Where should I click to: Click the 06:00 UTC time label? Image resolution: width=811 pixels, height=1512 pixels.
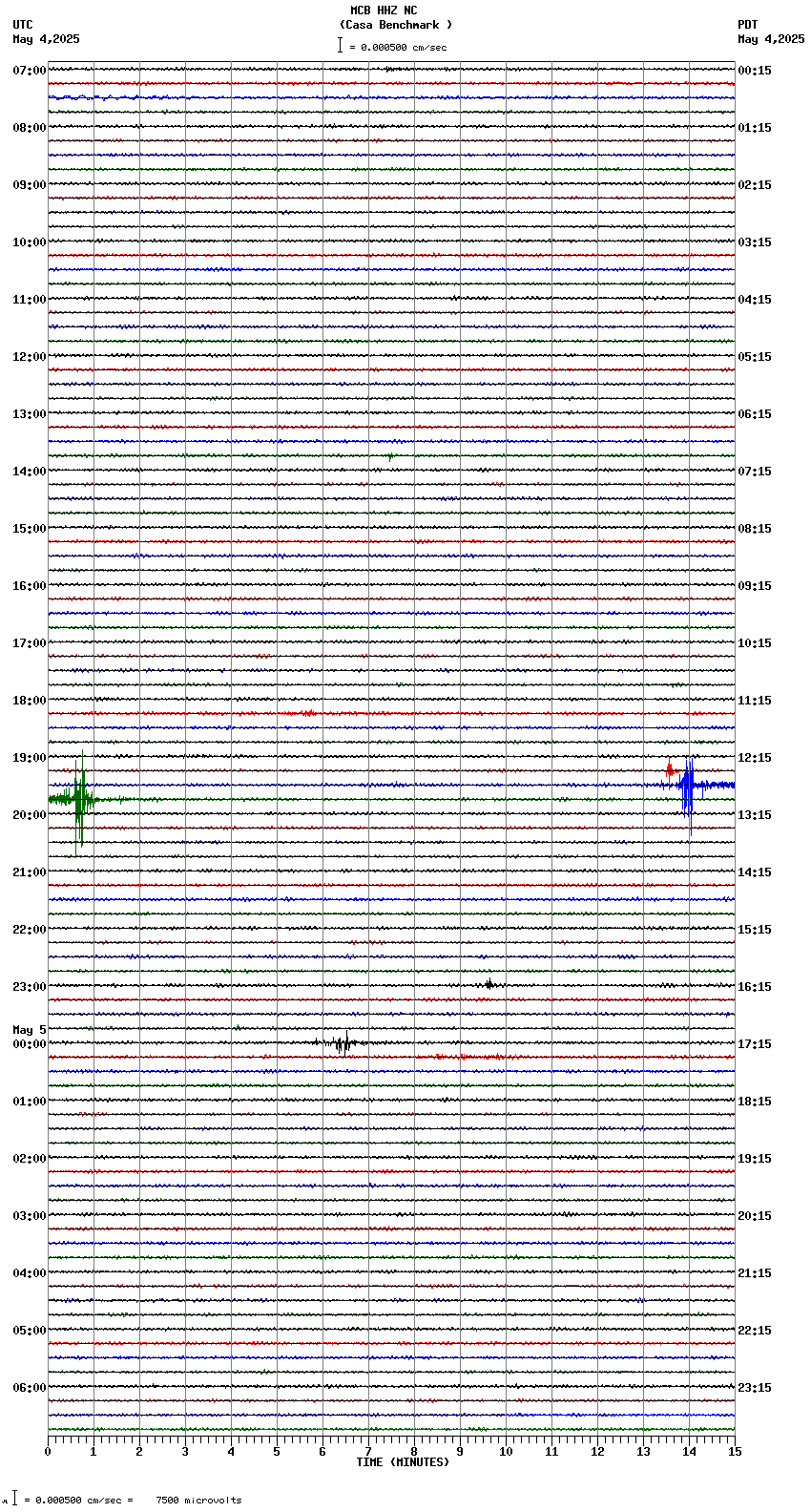30,1388
